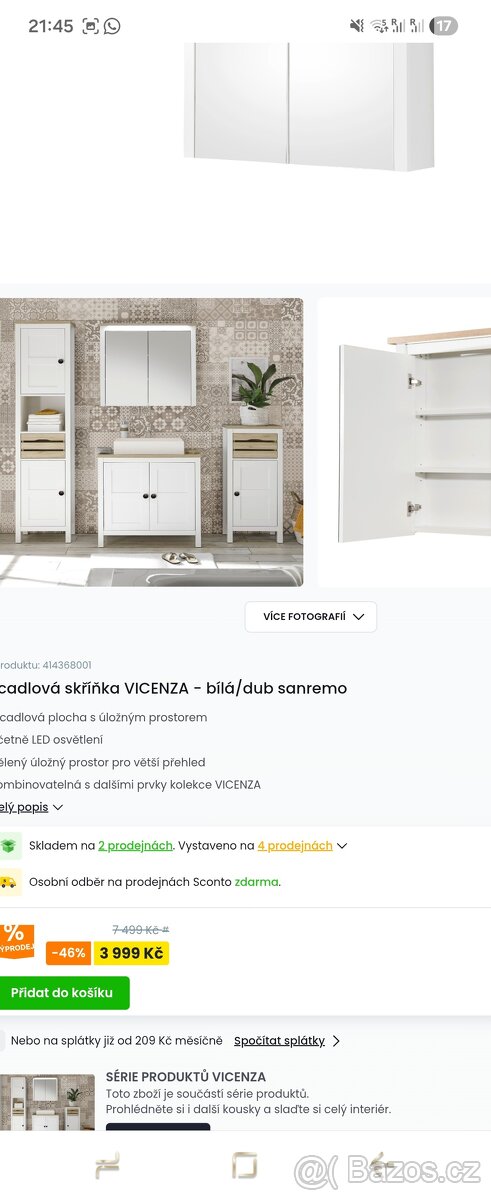Tap the WhatsApp notification icon
491x1200 pixels.
[x=112, y=26]
